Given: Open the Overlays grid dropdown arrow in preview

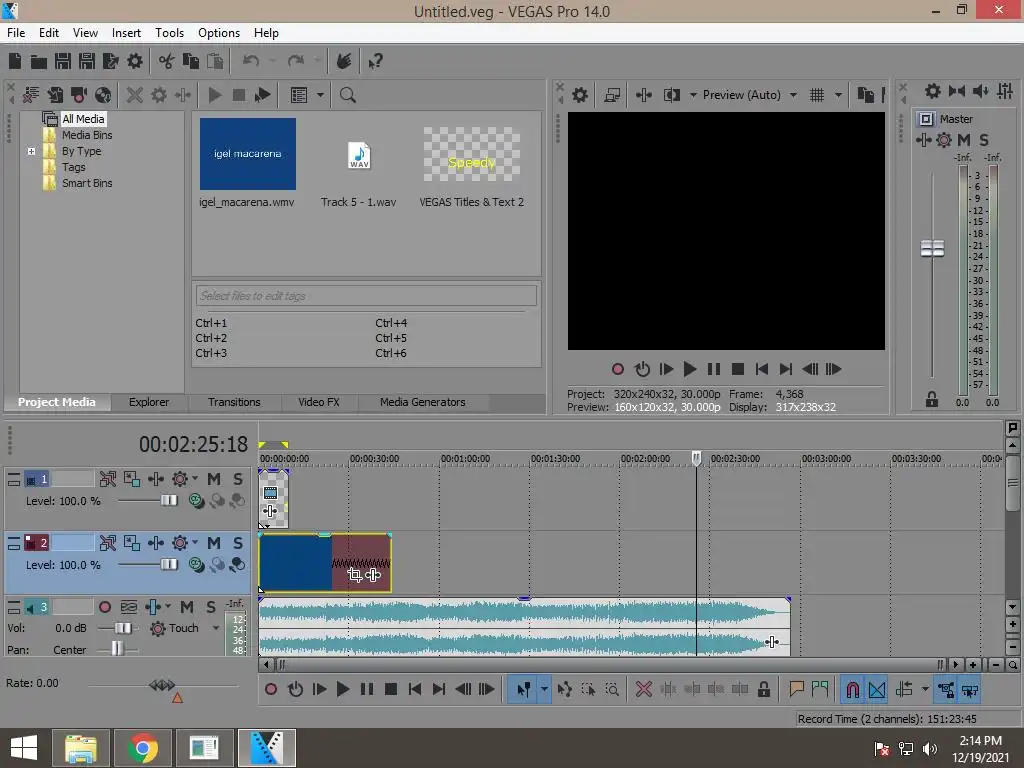Looking at the screenshot, I should 839,95.
